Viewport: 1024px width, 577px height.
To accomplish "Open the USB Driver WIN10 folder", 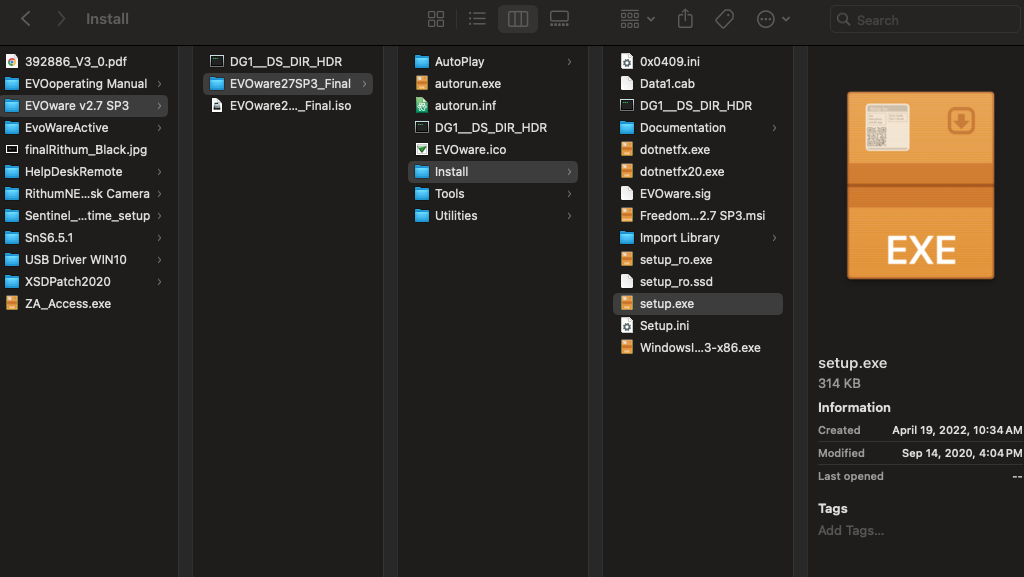I will (x=84, y=260).
